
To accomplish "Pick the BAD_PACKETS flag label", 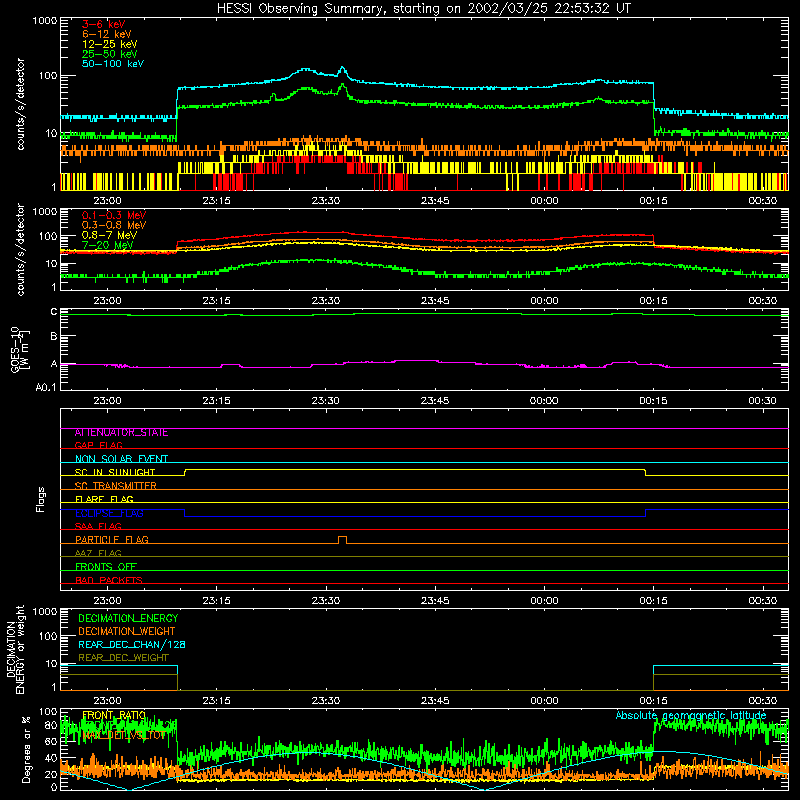I will [x=109, y=580].
